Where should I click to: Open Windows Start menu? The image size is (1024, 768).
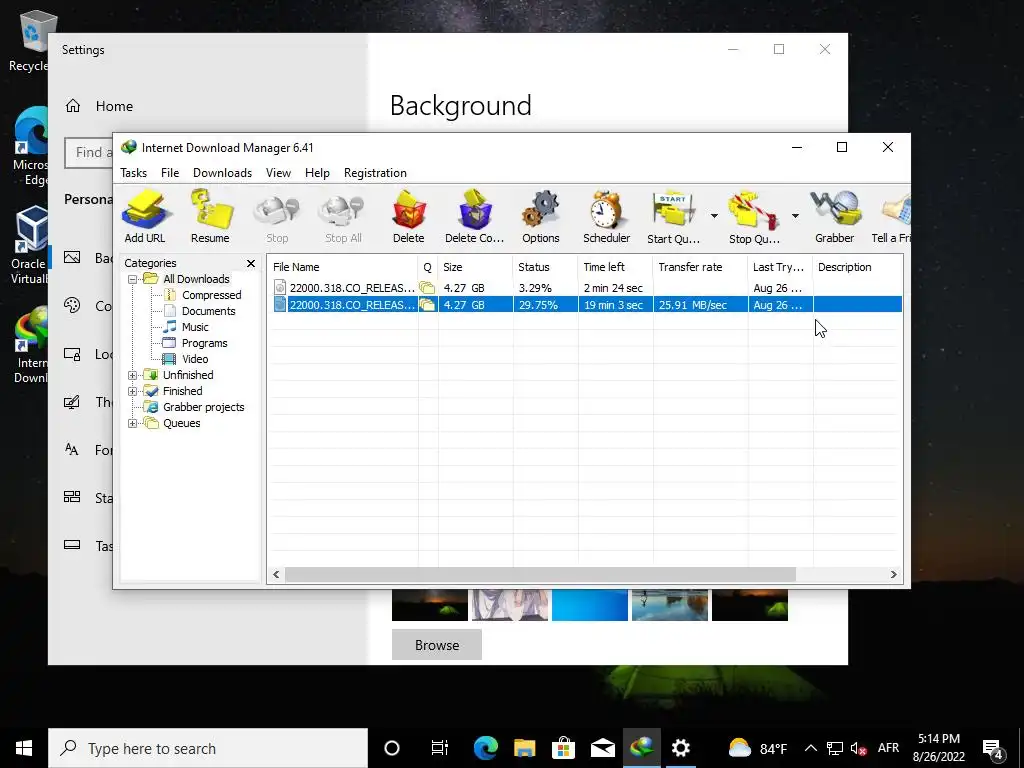pyautogui.click(x=24, y=748)
